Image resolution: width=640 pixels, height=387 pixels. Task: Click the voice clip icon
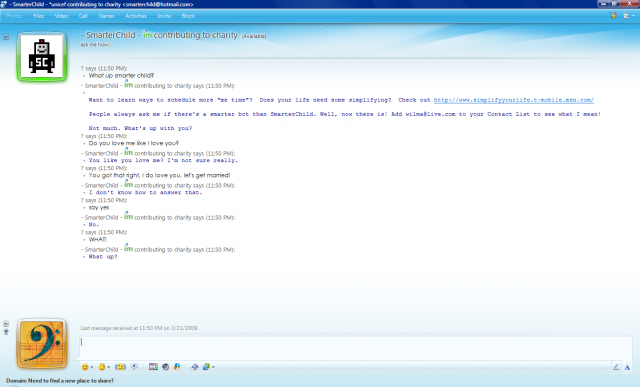click(134, 367)
